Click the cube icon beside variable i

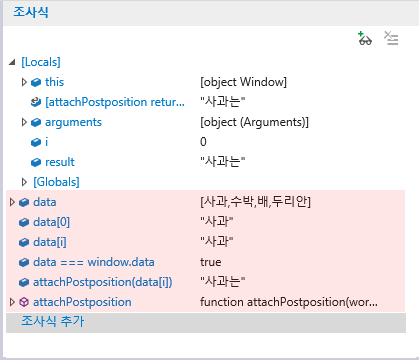(36, 142)
